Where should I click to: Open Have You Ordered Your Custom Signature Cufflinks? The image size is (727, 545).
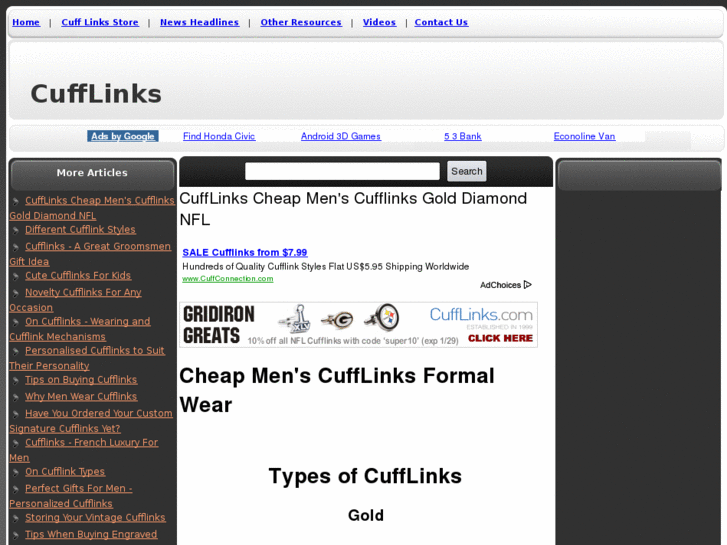point(91,421)
